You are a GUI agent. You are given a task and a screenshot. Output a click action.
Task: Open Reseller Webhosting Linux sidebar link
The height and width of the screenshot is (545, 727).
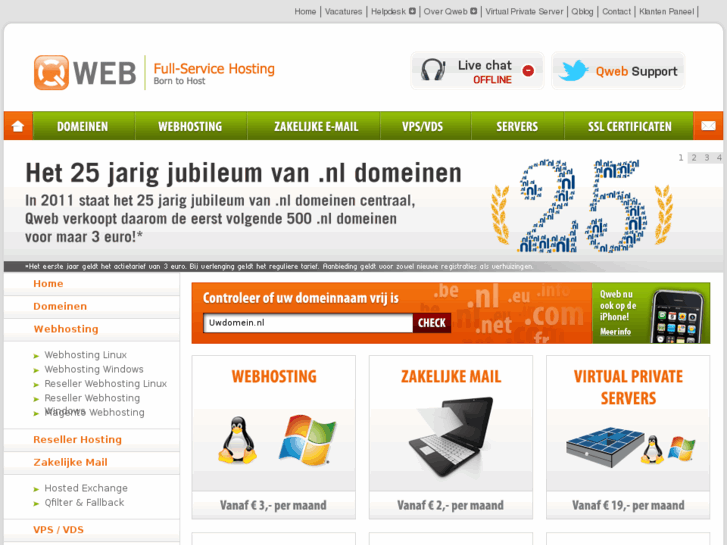pos(105,384)
